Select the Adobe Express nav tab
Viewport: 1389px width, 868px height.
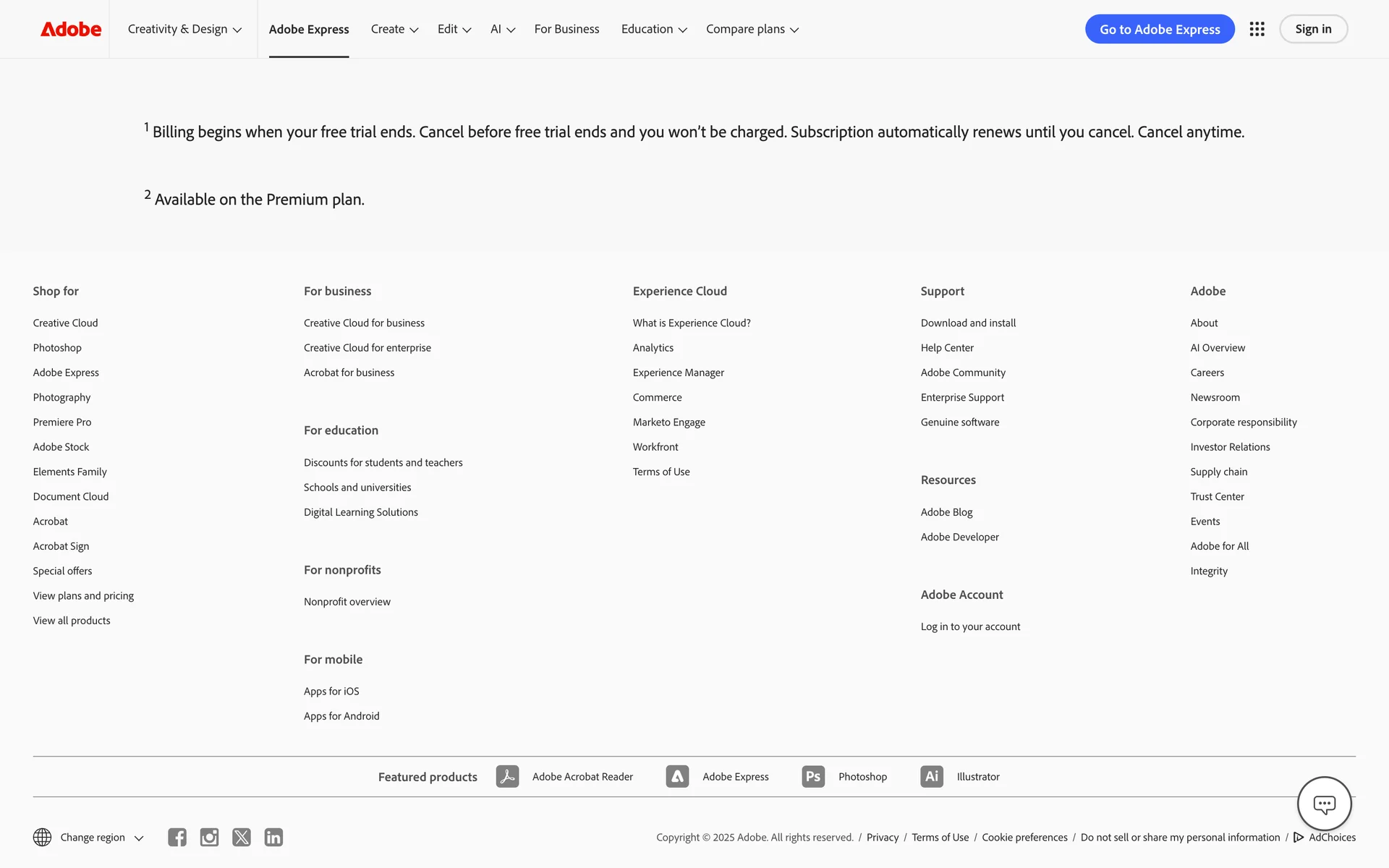(x=309, y=29)
